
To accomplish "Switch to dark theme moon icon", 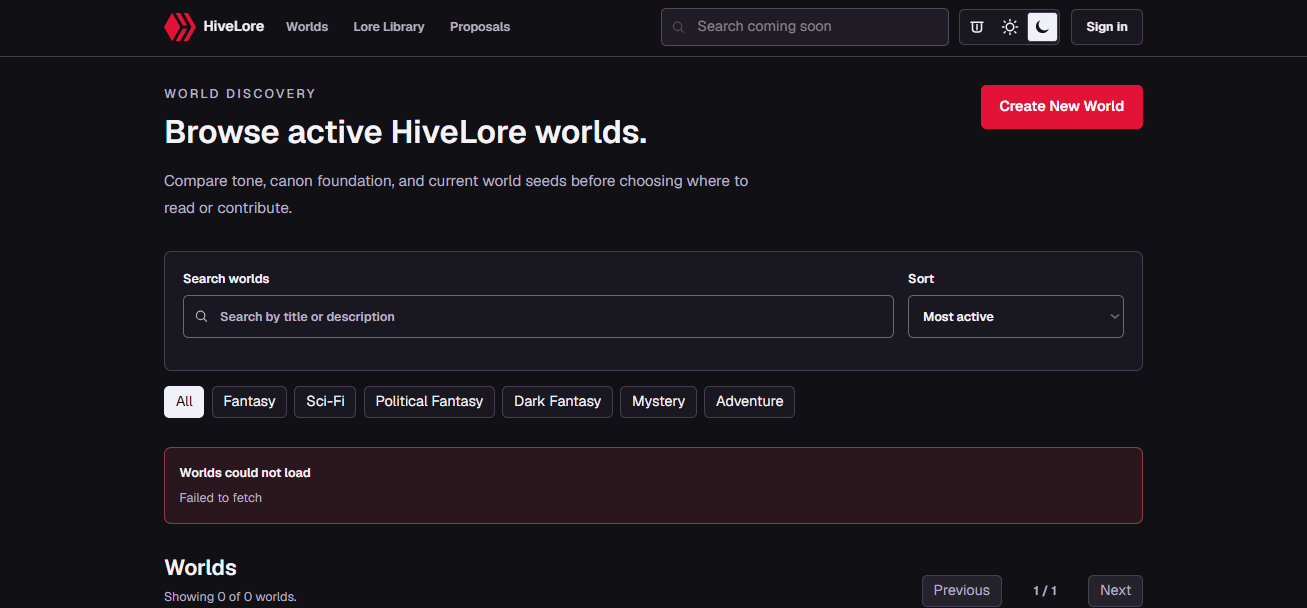I will 1042,27.
